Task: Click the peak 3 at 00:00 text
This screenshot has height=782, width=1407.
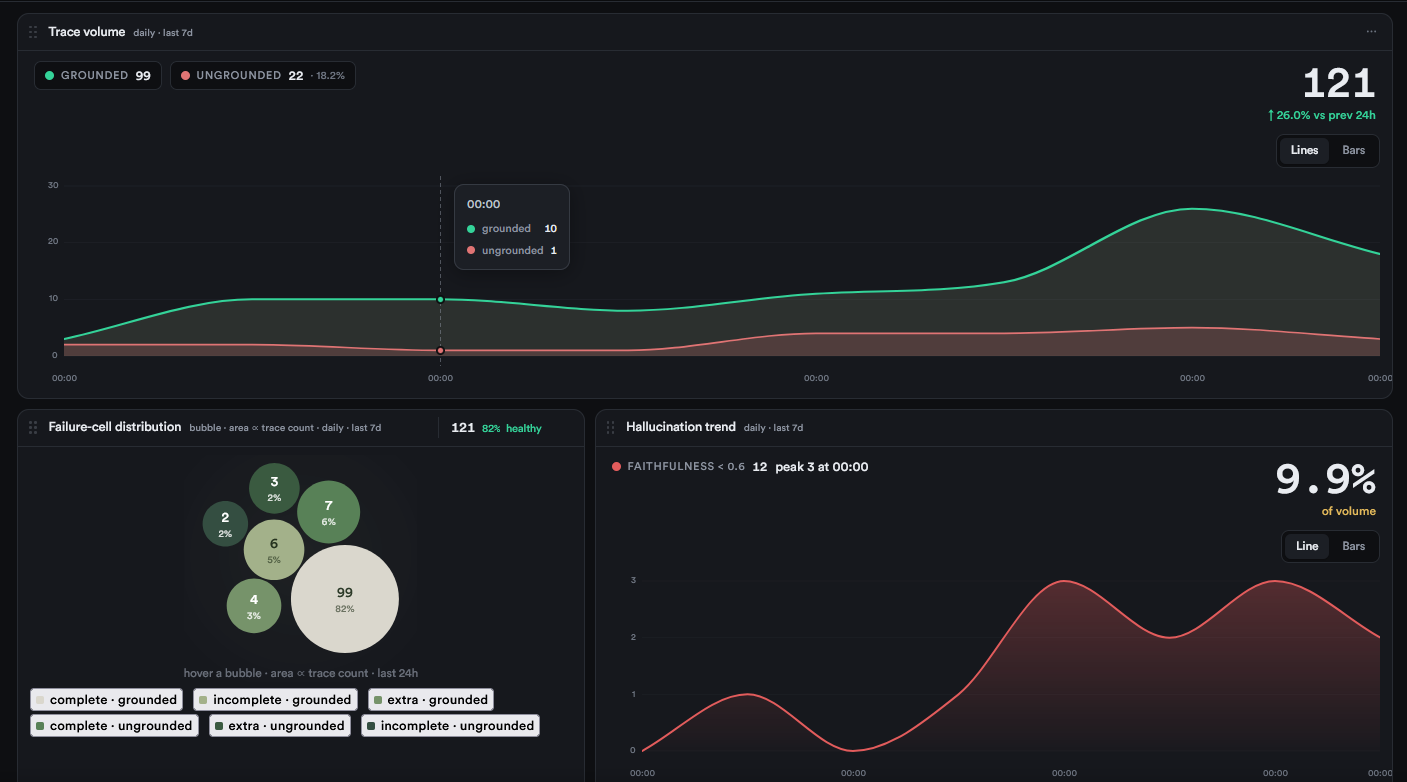Action: pos(821,467)
